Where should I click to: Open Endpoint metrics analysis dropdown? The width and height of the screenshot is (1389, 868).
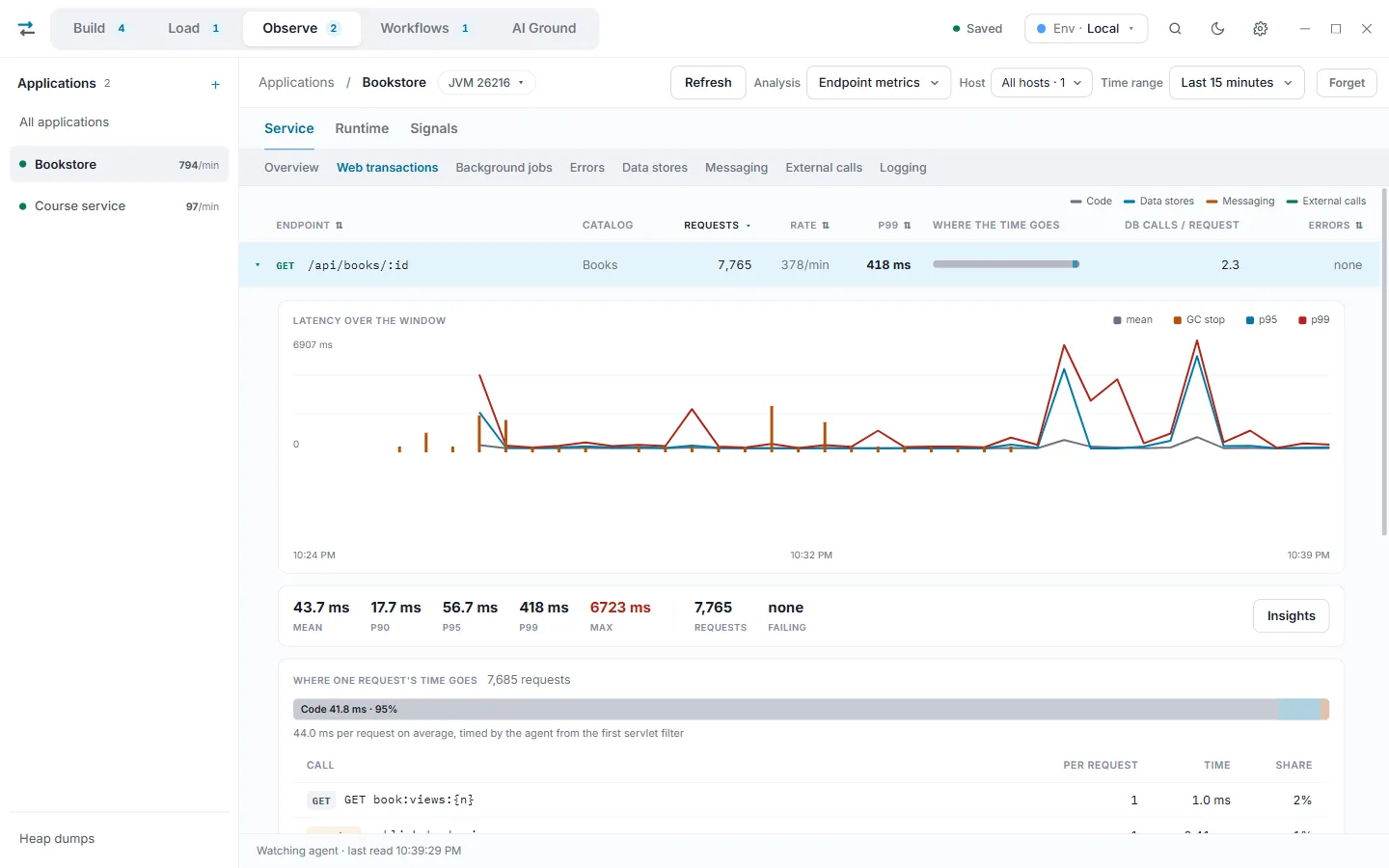pyautogui.click(x=879, y=83)
